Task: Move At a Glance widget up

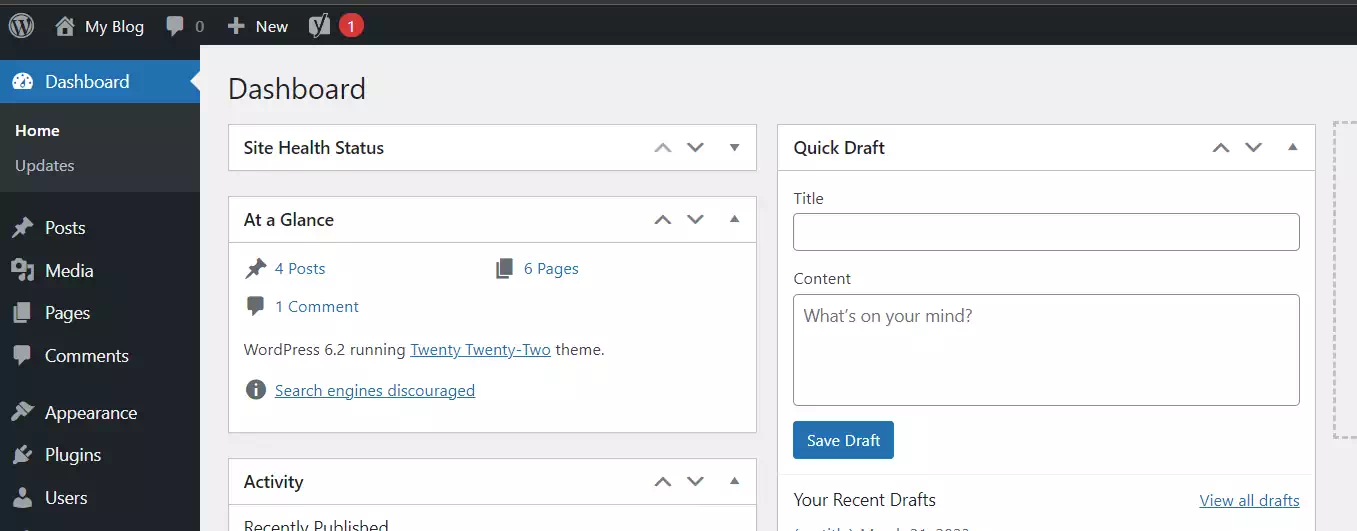Action: tap(662, 220)
